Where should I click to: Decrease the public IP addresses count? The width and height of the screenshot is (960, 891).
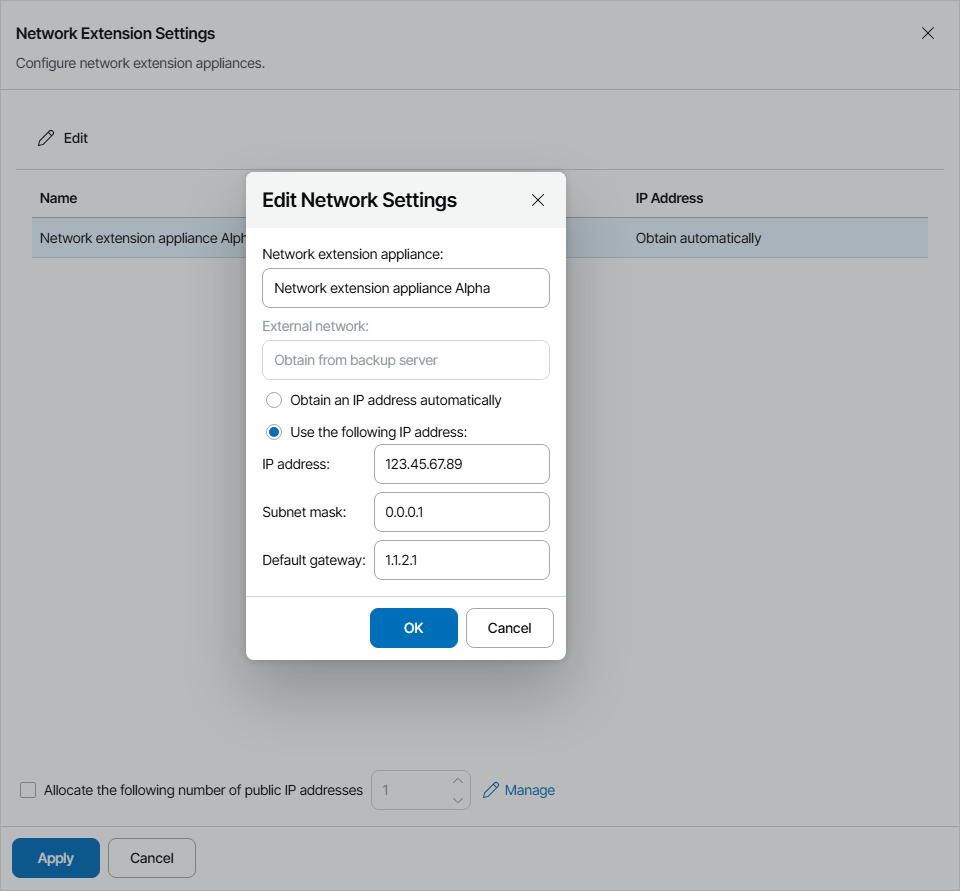click(x=458, y=800)
